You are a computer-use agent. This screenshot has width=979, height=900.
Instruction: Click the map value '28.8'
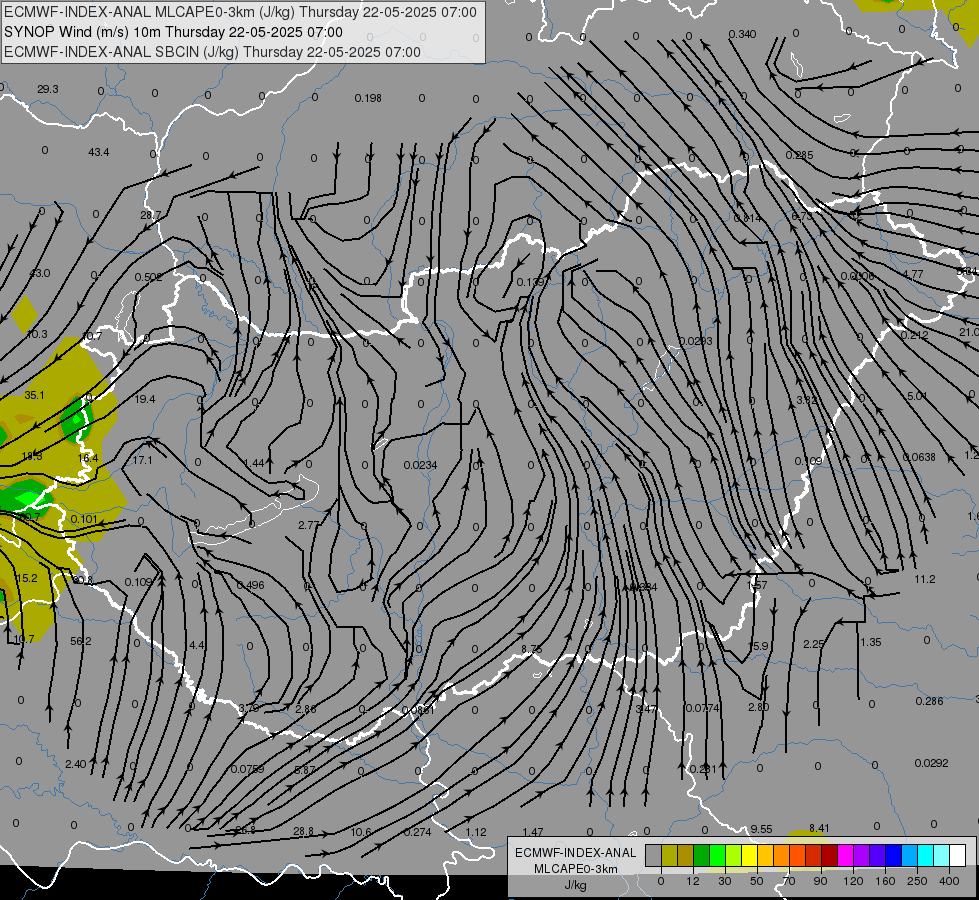pos(303,831)
